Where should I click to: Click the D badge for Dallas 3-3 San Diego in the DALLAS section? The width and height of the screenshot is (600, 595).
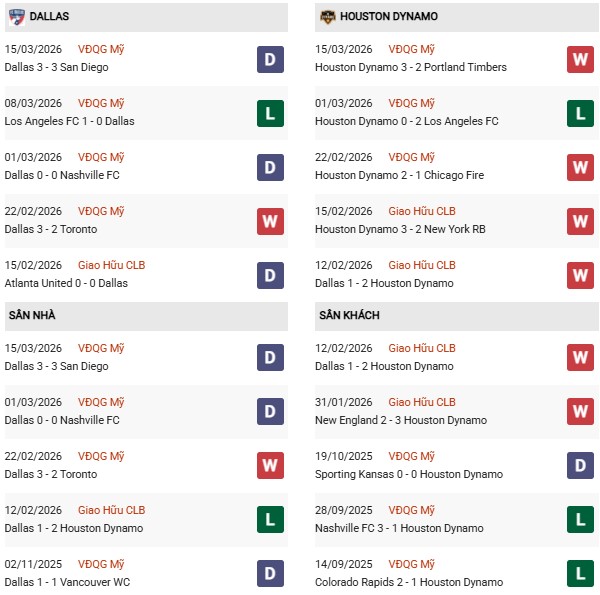(270, 59)
